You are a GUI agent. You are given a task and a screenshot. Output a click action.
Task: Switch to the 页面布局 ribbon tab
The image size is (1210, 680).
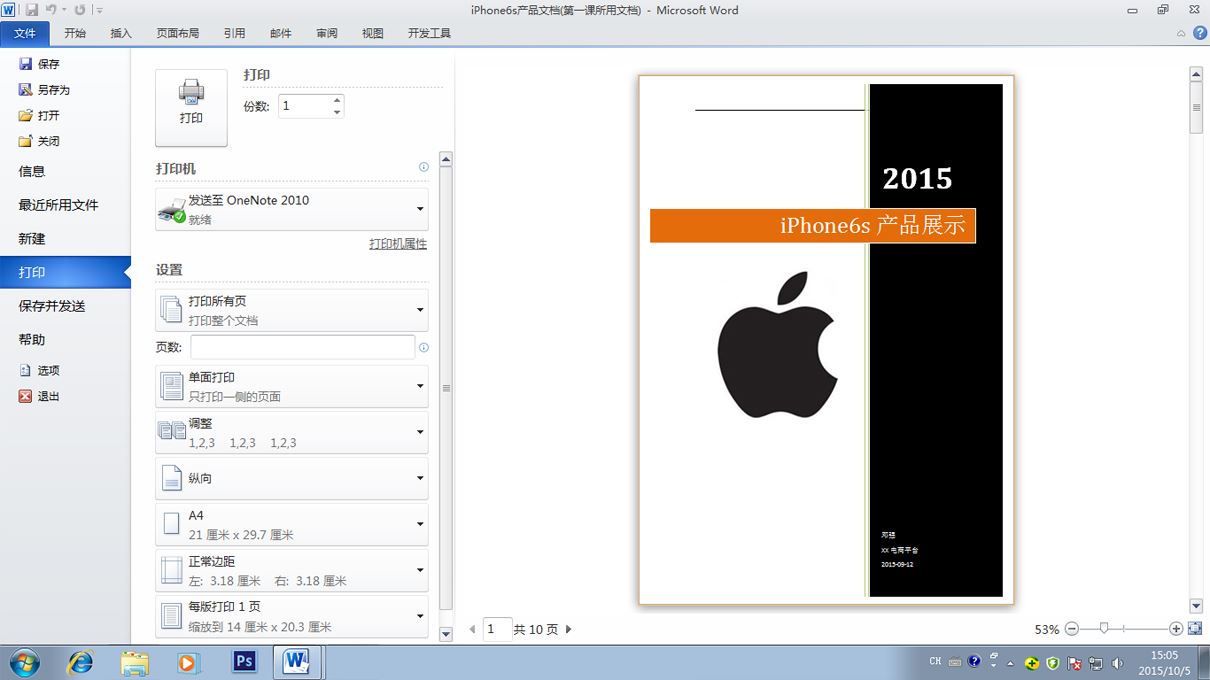(x=178, y=33)
